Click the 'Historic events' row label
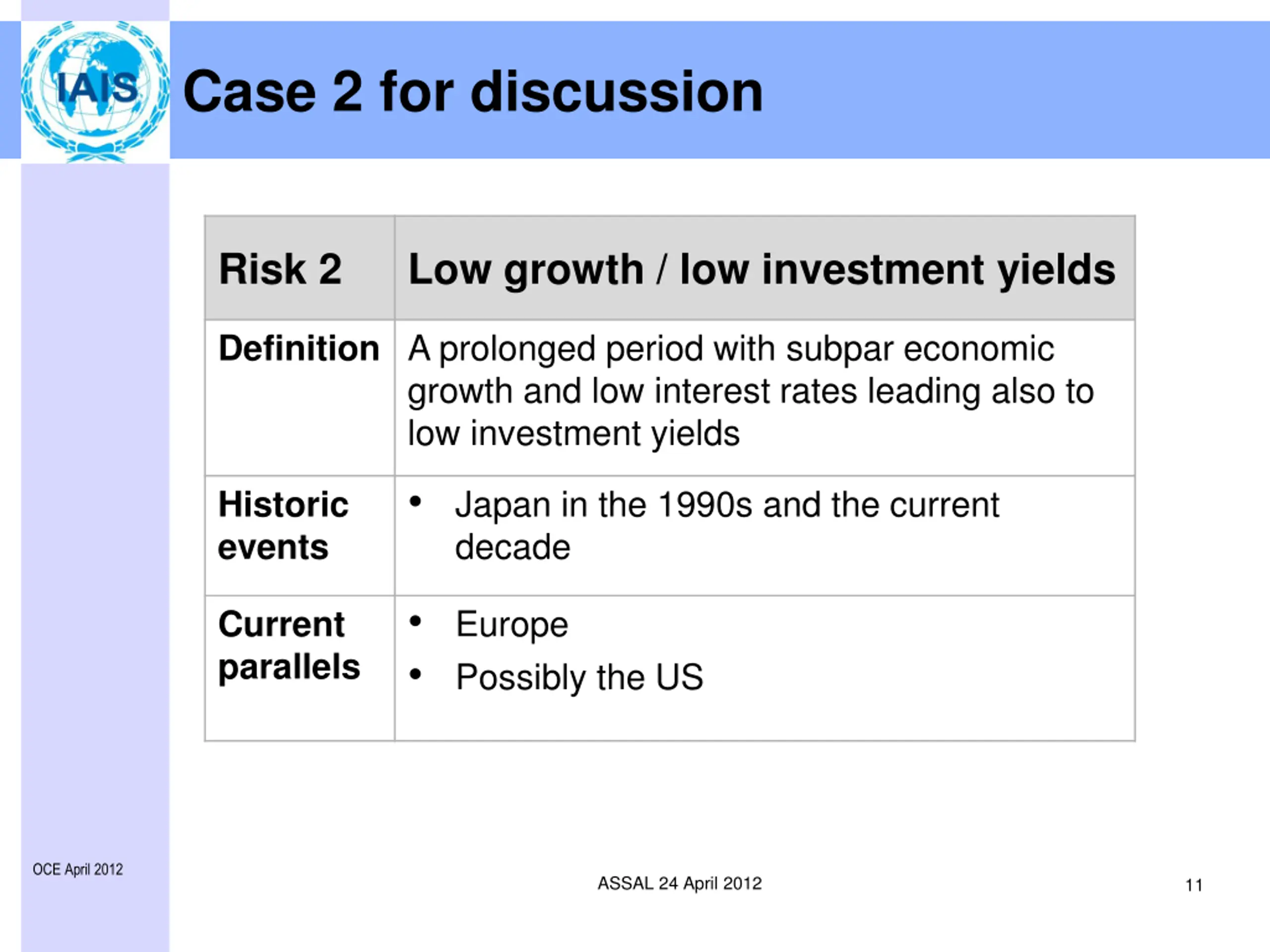Image resolution: width=1270 pixels, height=952 pixels. (283, 526)
